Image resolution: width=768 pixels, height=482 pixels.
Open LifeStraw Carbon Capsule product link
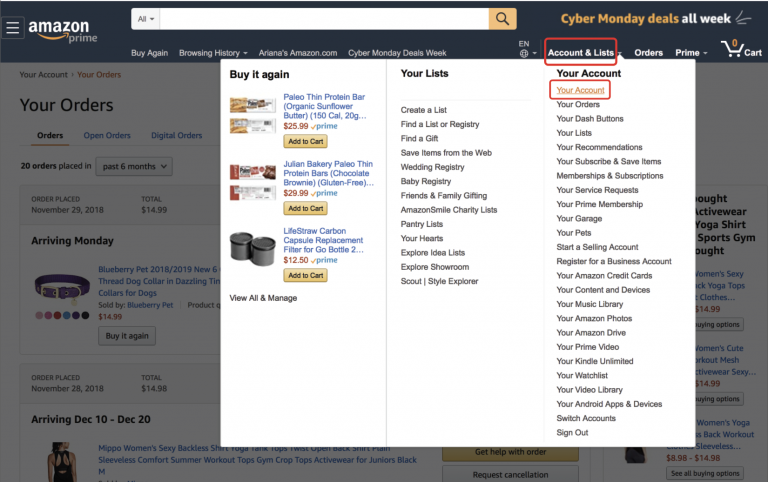[x=323, y=241]
